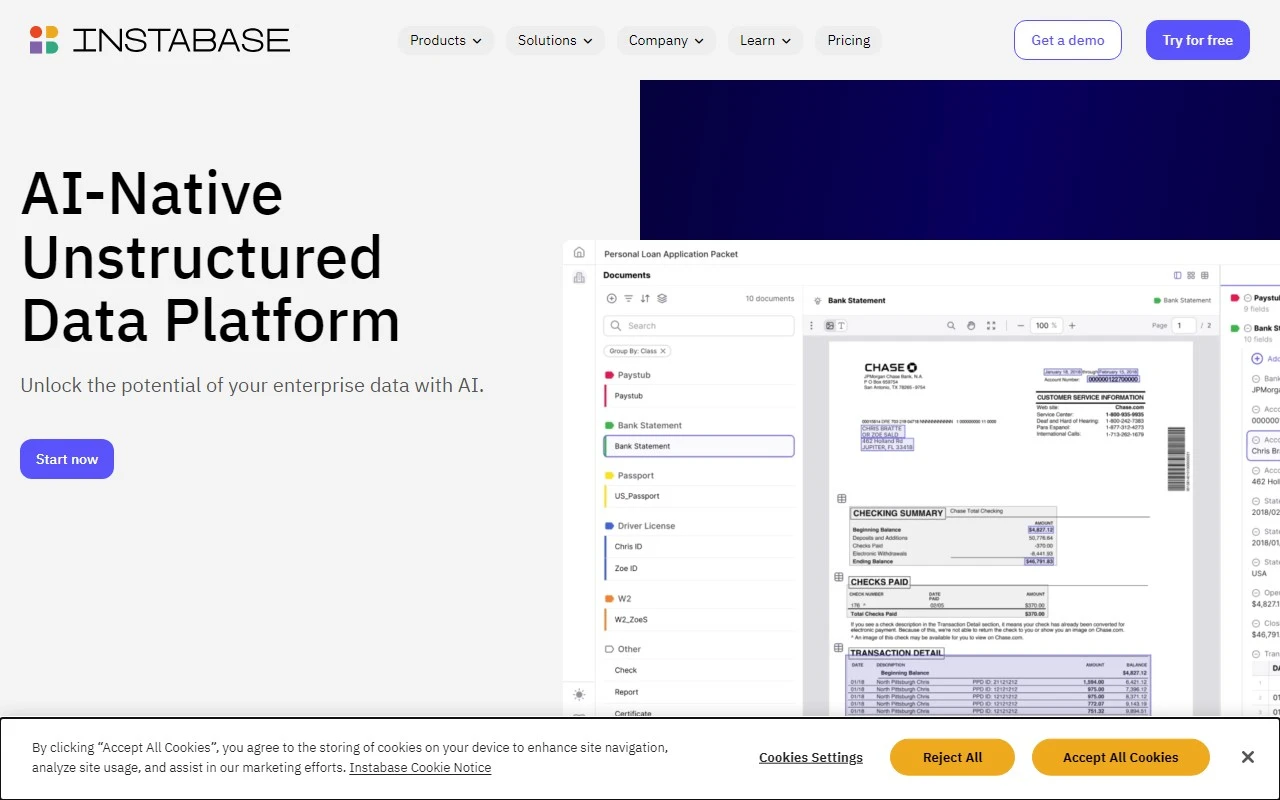Click the Driver License class header
The height and width of the screenshot is (800, 1280).
coord(640,525)
